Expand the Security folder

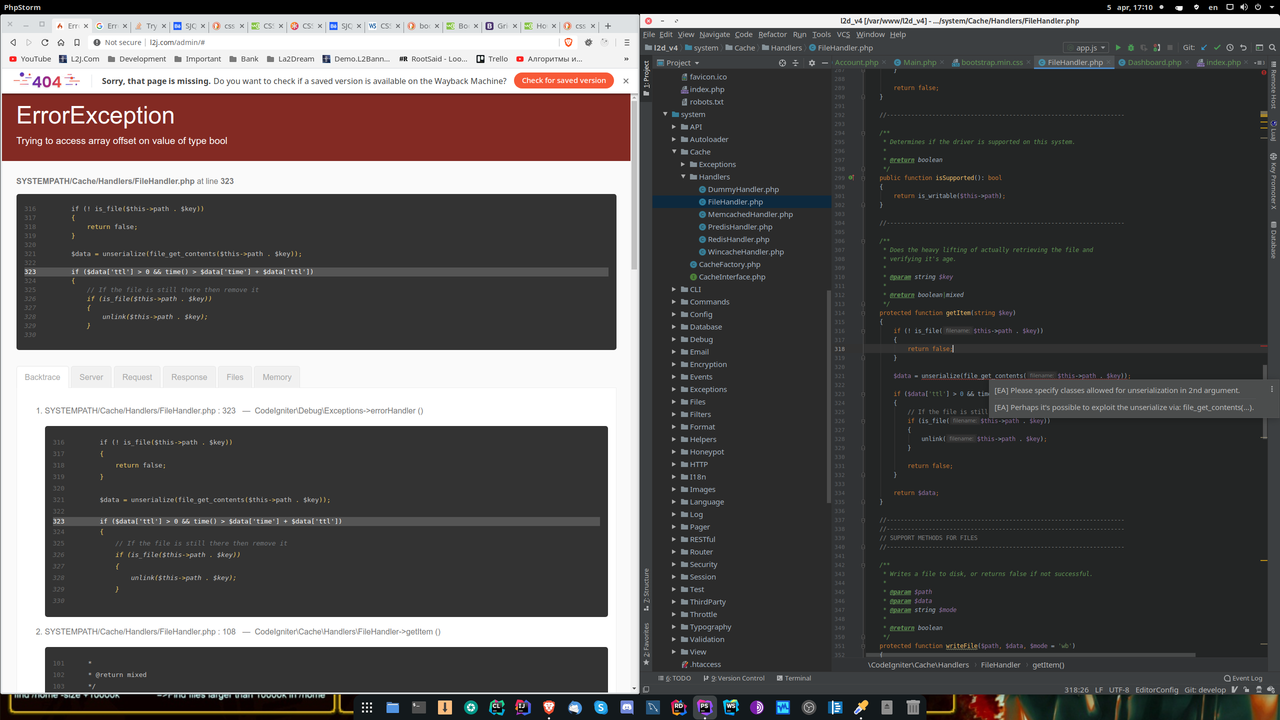tap(672, 564)
